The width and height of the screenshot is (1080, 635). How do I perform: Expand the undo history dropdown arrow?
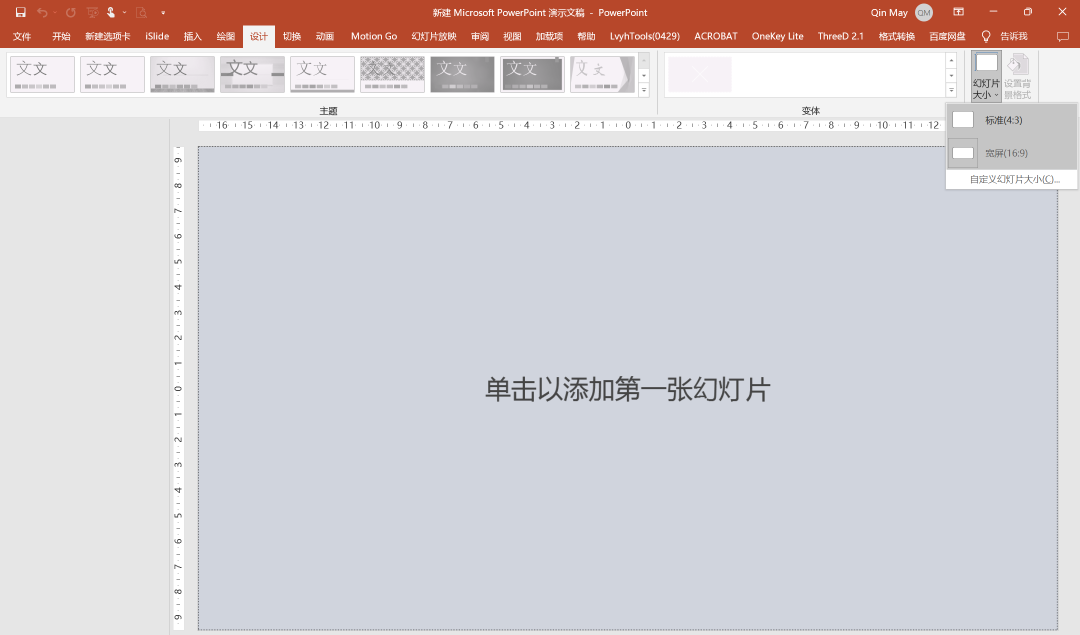point(54,12)
